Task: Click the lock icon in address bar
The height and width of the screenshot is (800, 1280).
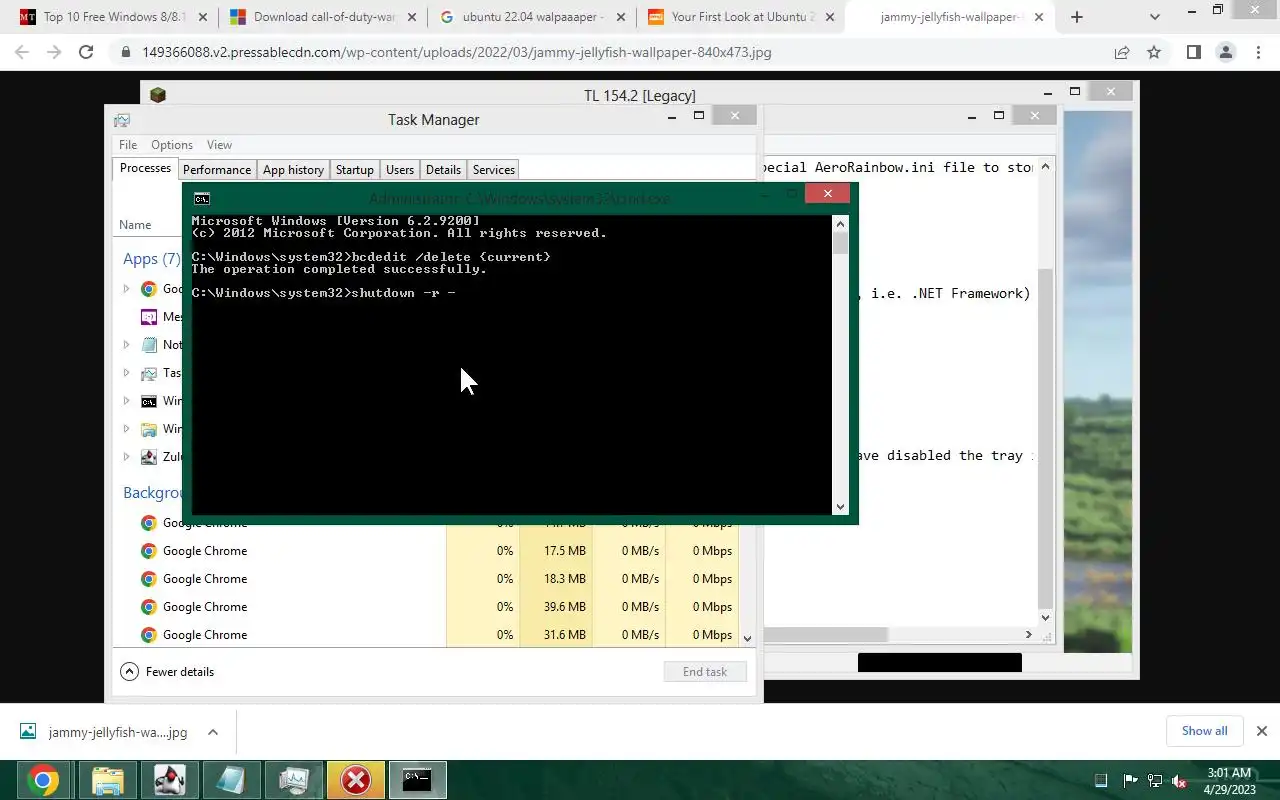Action: point(126,52)
